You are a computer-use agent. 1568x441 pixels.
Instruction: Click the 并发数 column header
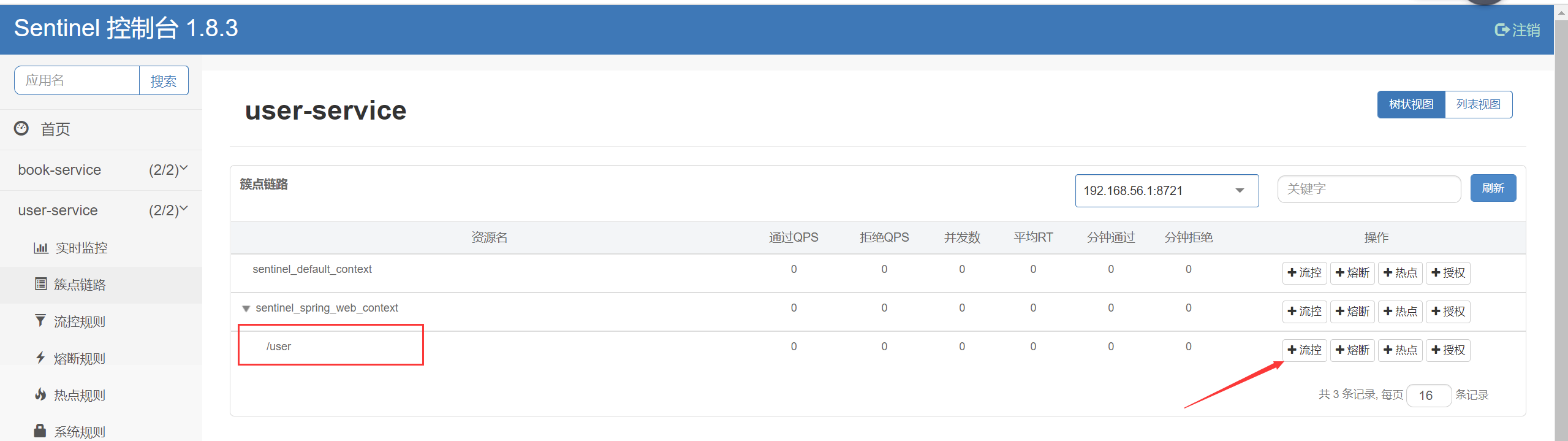tap(962, 237)
